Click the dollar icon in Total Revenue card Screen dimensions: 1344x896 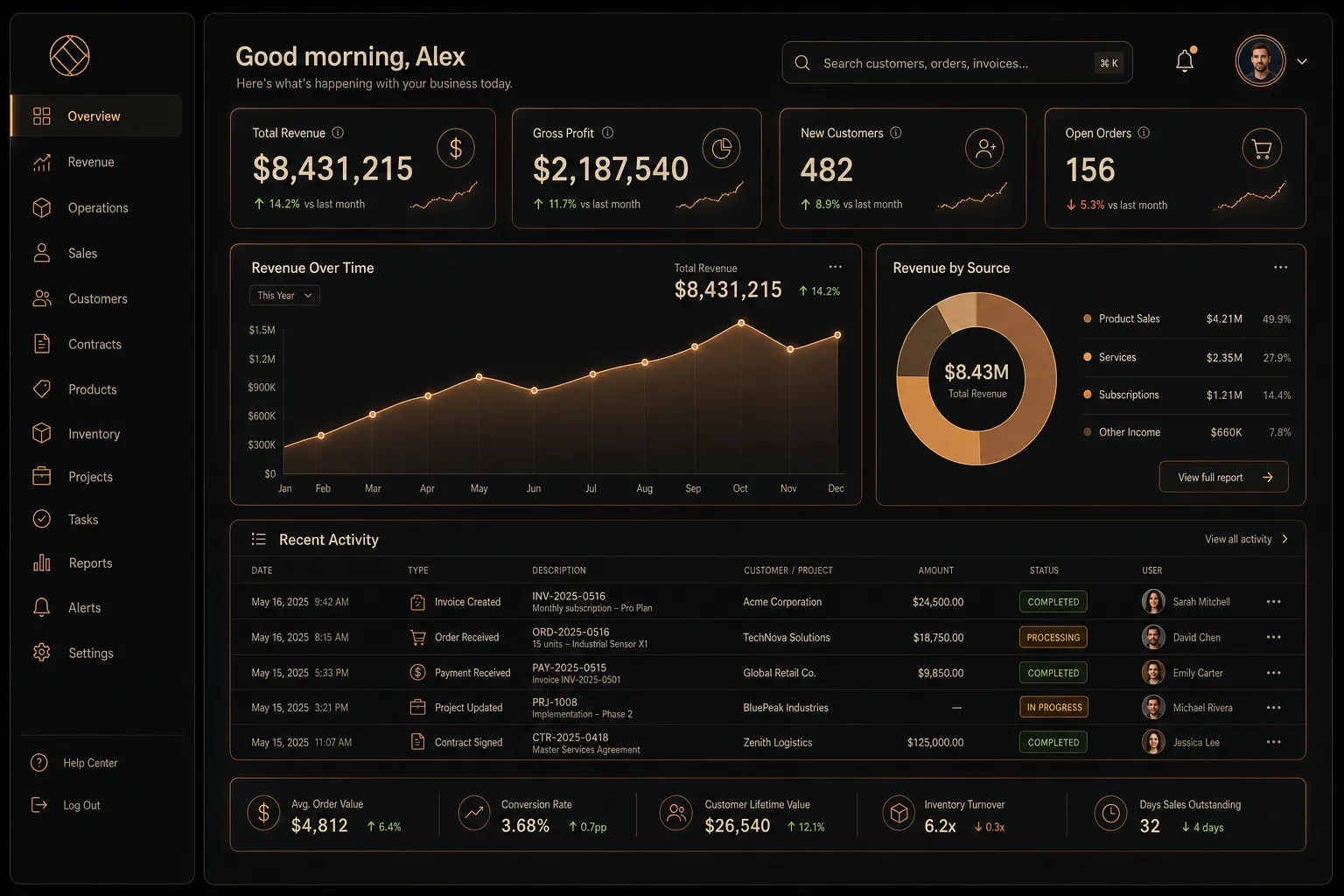click(456, 149)
